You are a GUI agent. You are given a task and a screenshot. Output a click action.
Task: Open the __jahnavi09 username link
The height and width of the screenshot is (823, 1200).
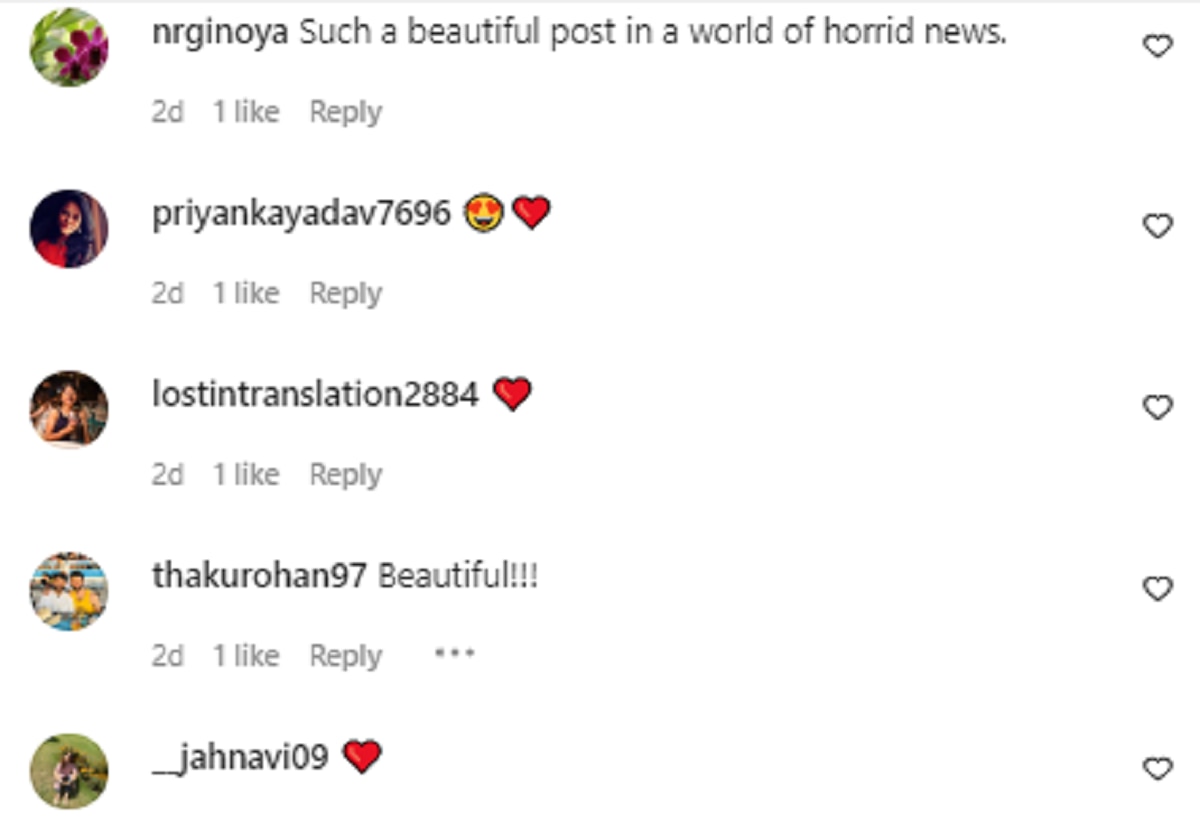click(240, 757)
